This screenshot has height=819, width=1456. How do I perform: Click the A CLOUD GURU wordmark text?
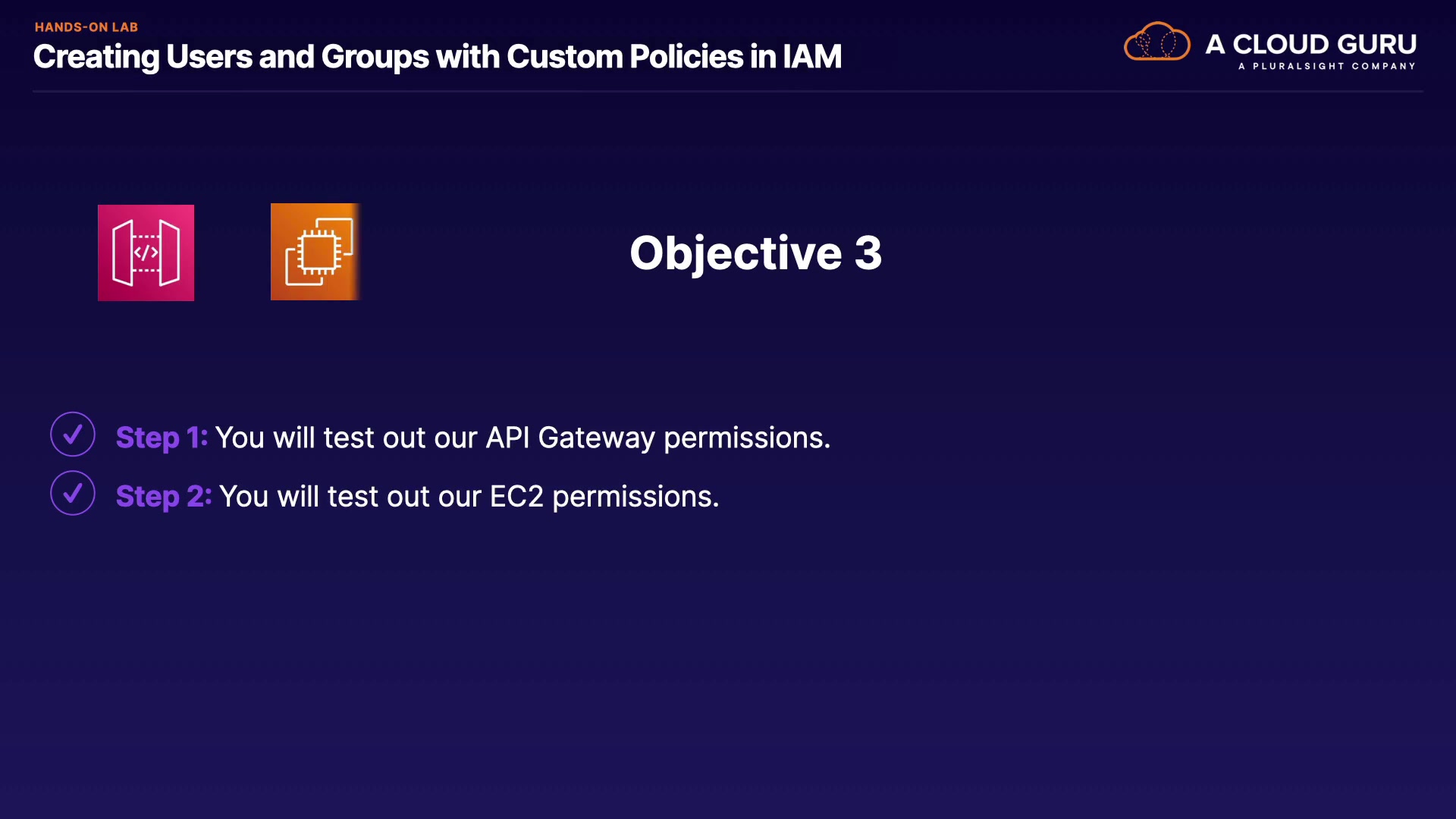click(1310, 44)
